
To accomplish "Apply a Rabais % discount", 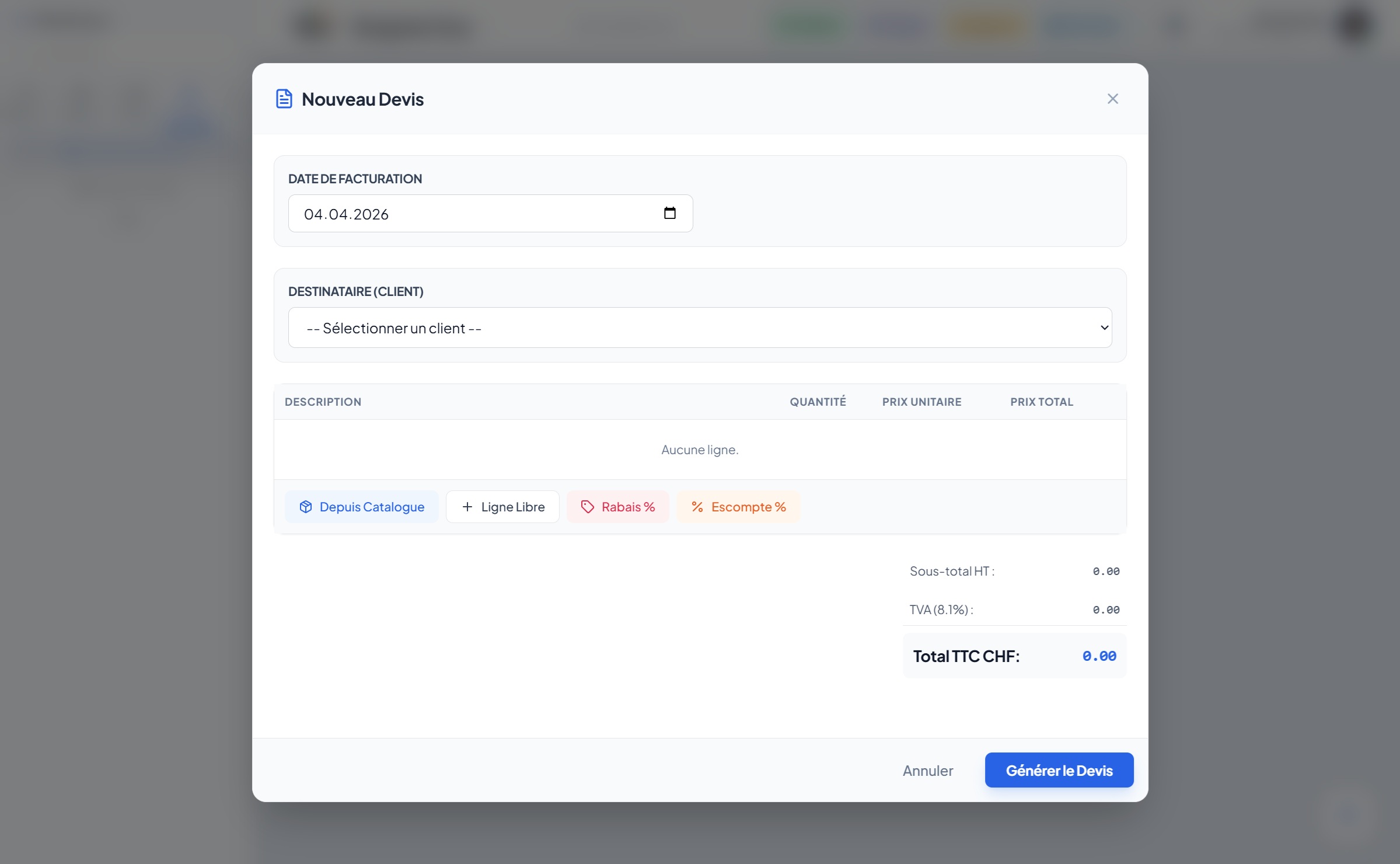I will tap(627, 507).
